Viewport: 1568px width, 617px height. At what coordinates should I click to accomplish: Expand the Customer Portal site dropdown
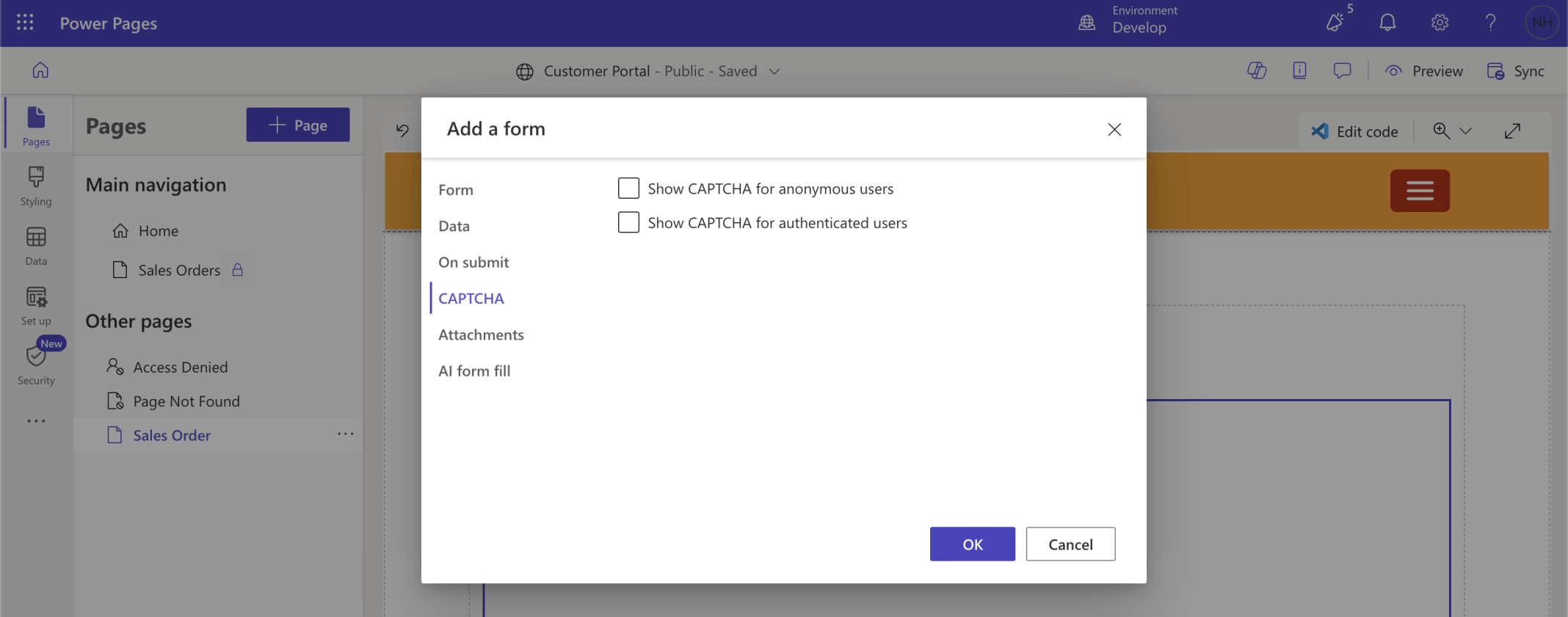point(774,71)
